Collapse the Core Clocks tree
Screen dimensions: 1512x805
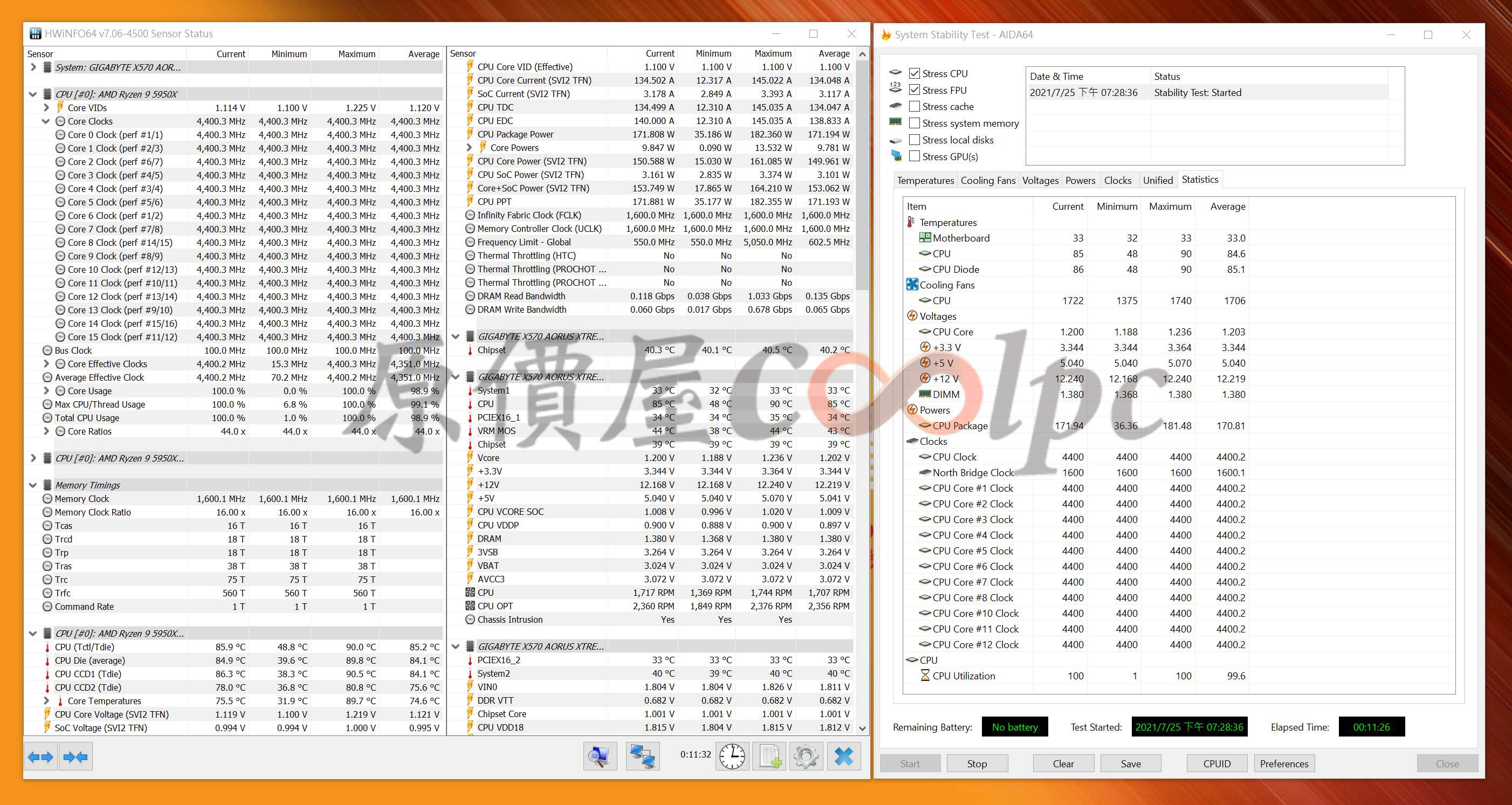(46, 121)
